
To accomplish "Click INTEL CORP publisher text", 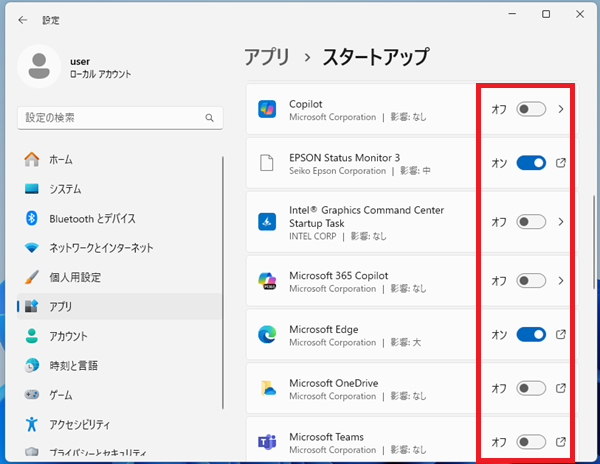I will pos(313,236).
